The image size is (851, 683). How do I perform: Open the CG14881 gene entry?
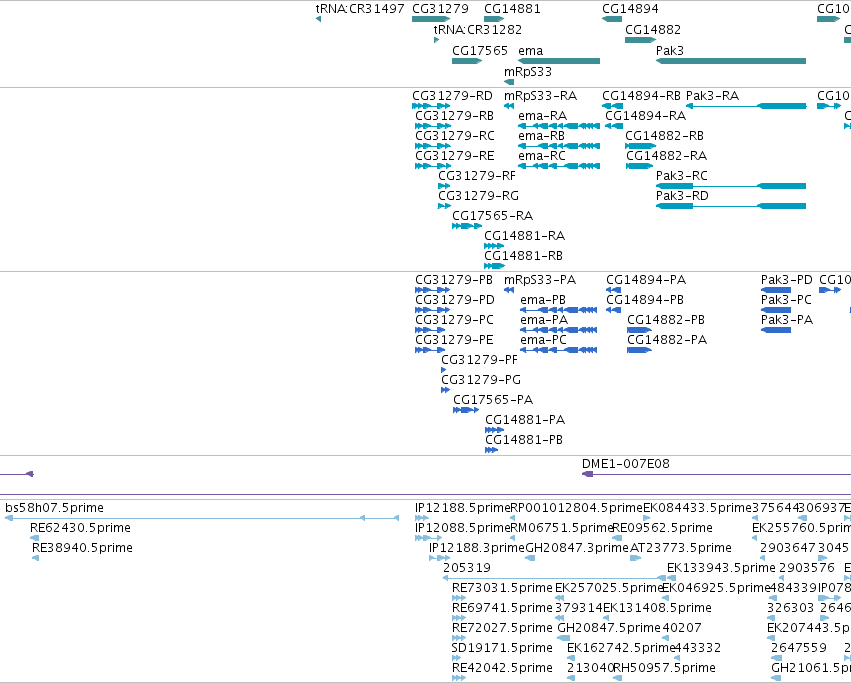click(512, 9)
